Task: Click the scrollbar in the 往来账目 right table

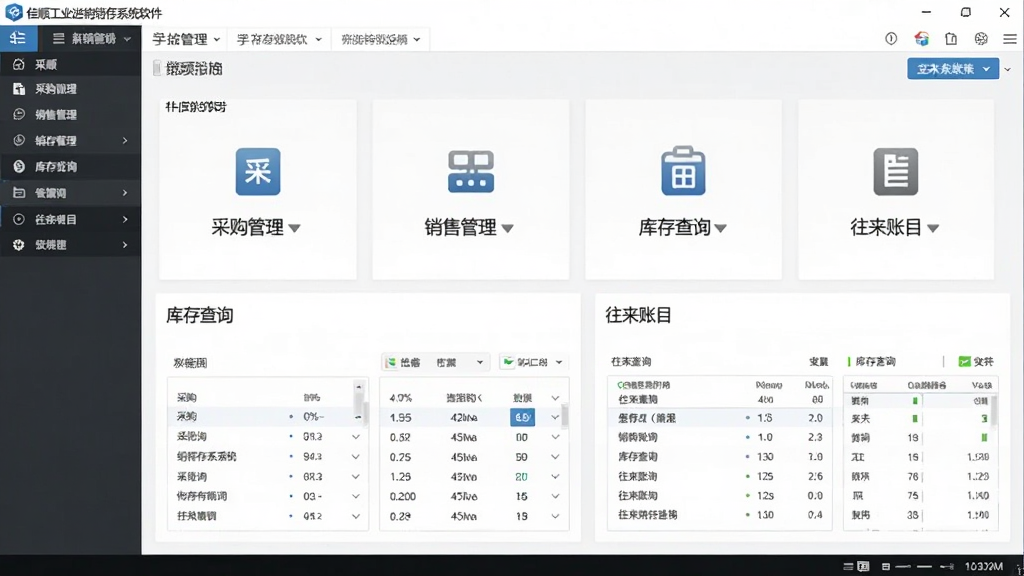Action: click(994, 411)
